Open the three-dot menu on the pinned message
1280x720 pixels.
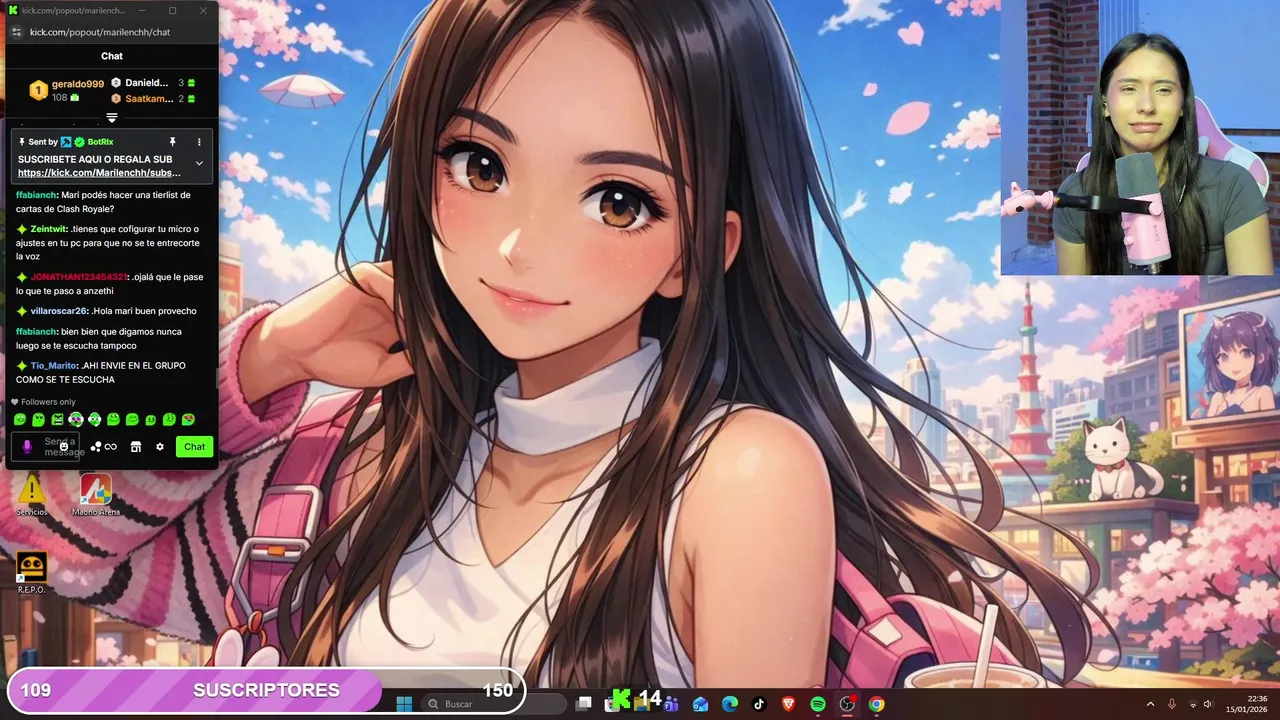[x=199, y=142]
